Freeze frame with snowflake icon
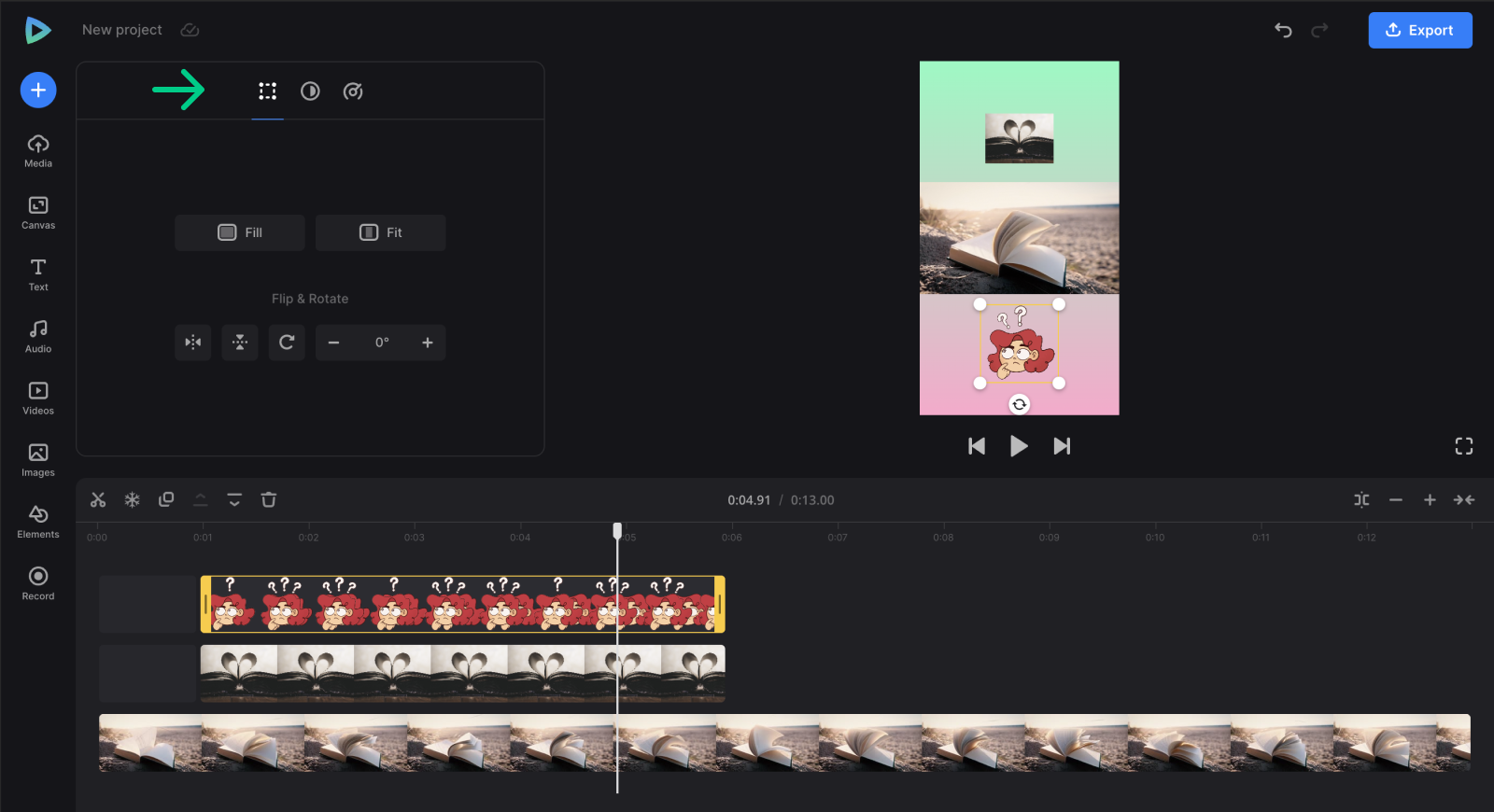 [133, 499]
